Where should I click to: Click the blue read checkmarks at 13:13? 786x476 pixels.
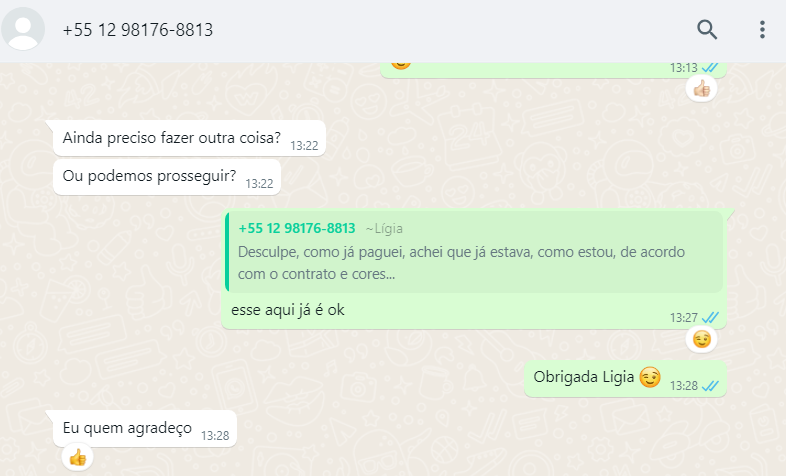pos(710,67)
